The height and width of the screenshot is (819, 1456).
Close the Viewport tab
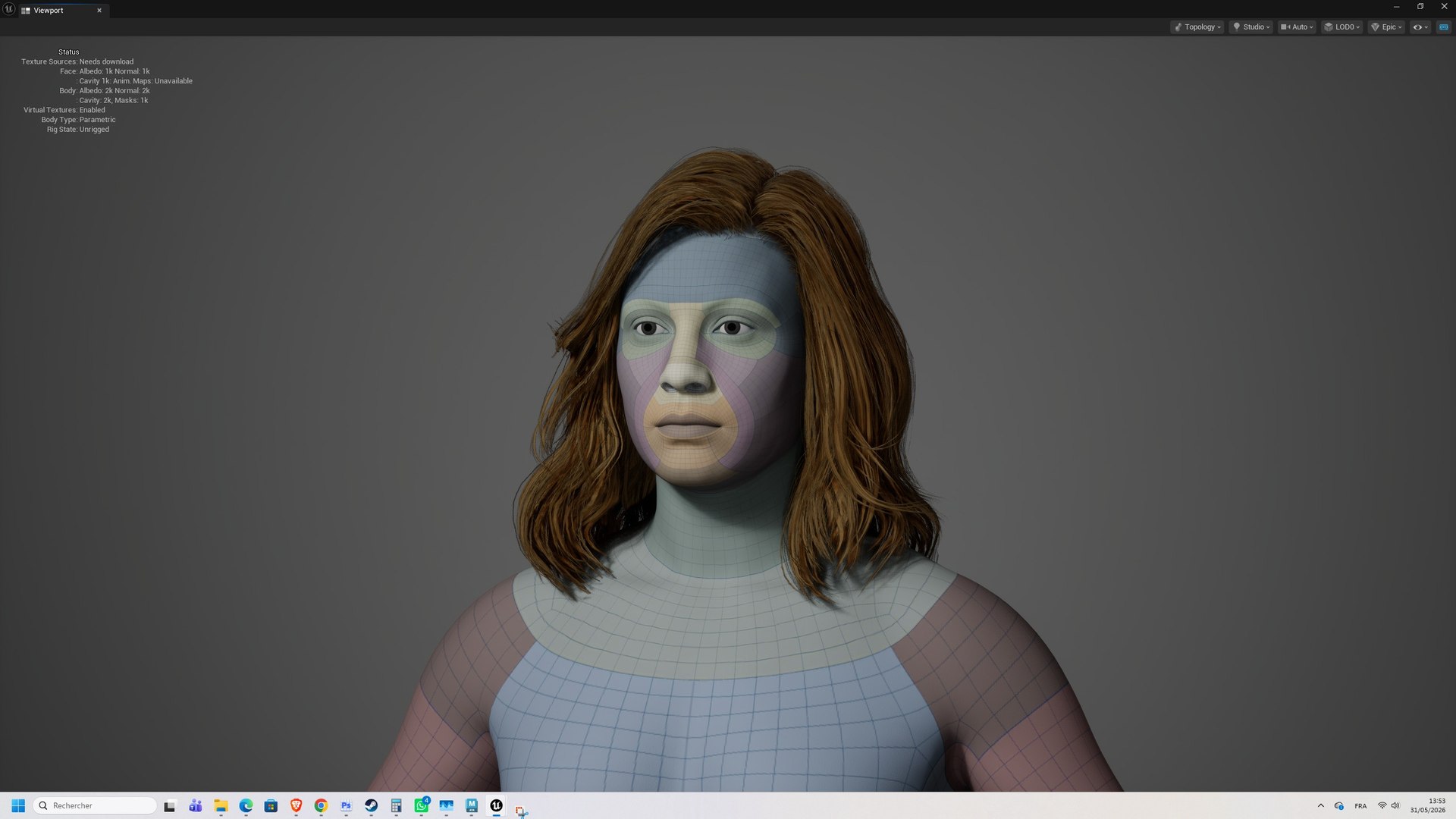coord(99,11)
